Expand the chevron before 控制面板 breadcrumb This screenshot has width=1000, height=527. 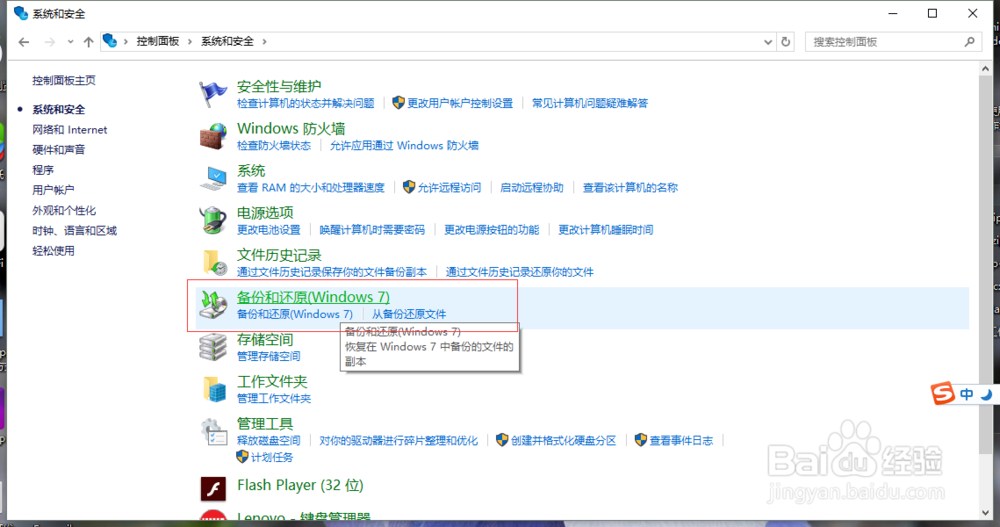pyautogui.click(x=126, y=41)
